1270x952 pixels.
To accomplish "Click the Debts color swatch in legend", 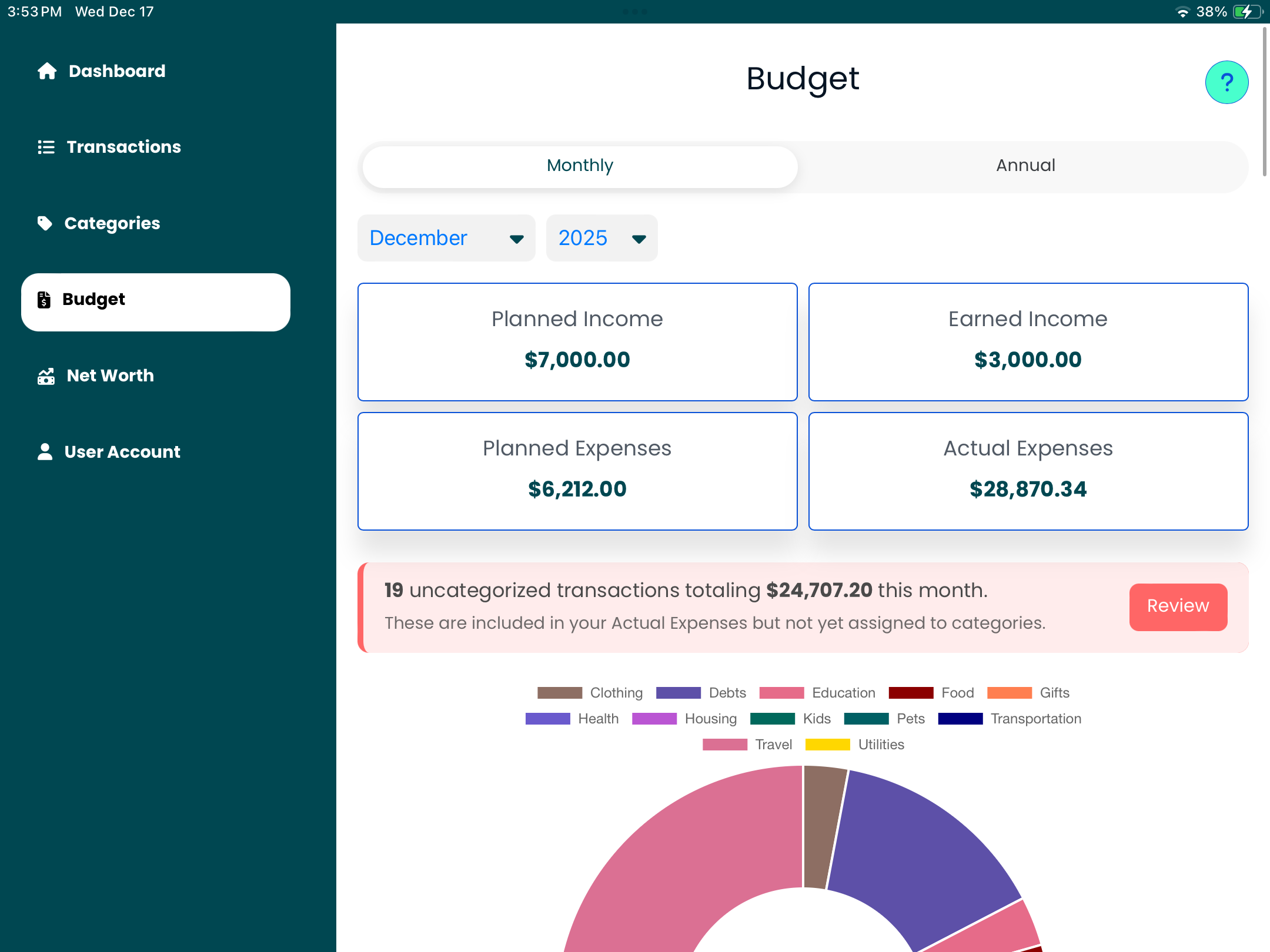I will [x=678, y=693].
